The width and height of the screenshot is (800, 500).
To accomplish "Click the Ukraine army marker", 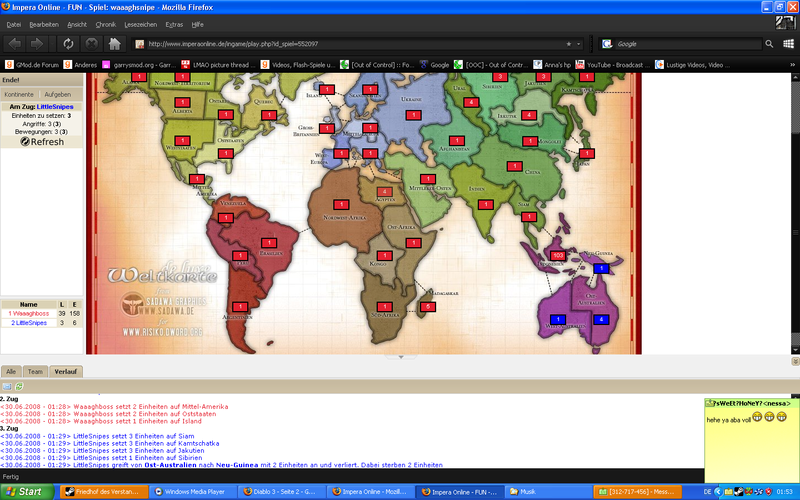I will pyautogui.click(x=413, y=115).
